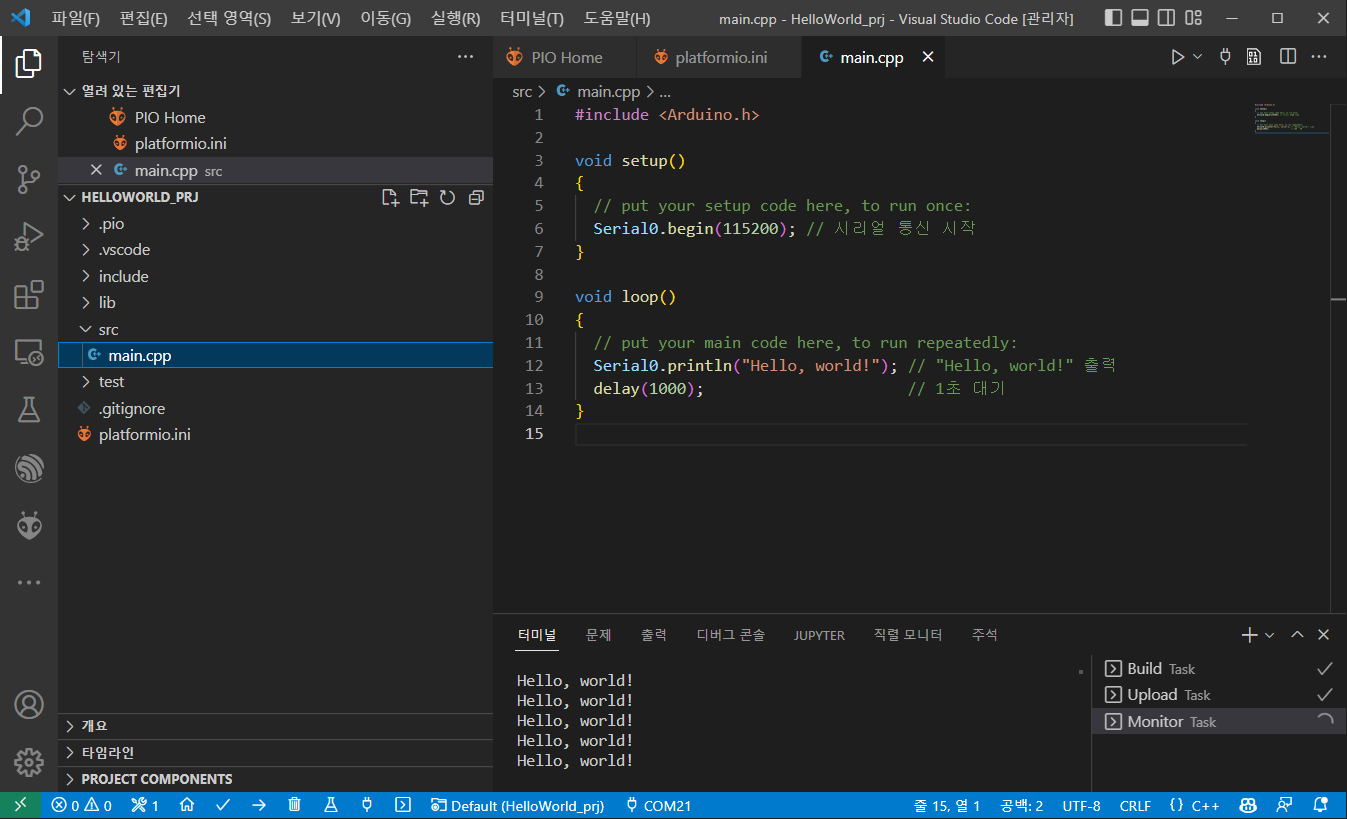The width and height of the screenshot is (1347, 819).
Task: Open platformio.ini in the file tree
Action: (x=276, y=435)
